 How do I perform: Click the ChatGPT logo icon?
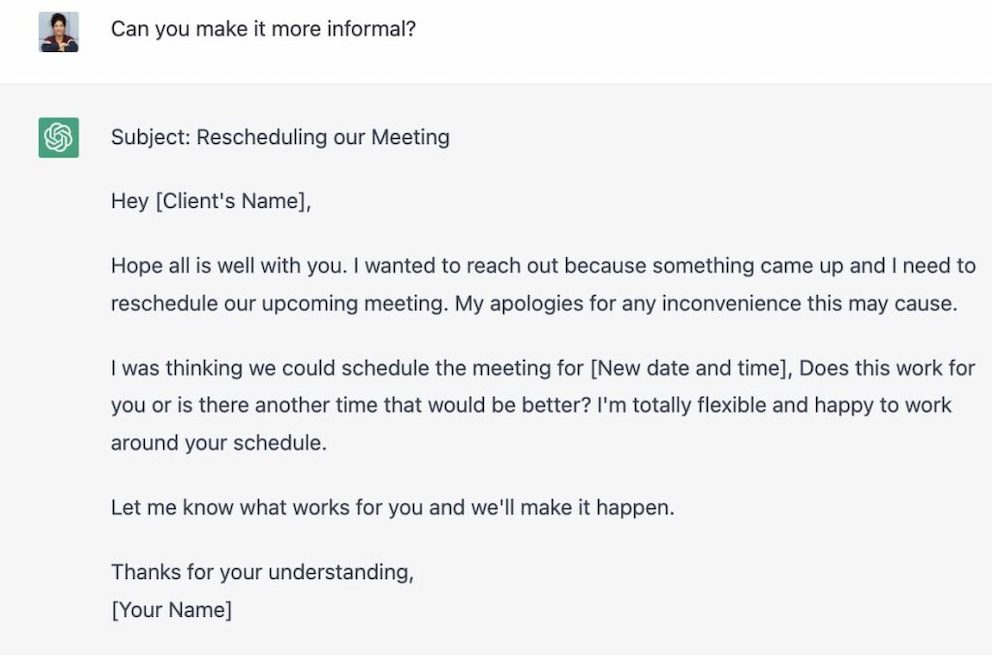(x=59, y=137)
